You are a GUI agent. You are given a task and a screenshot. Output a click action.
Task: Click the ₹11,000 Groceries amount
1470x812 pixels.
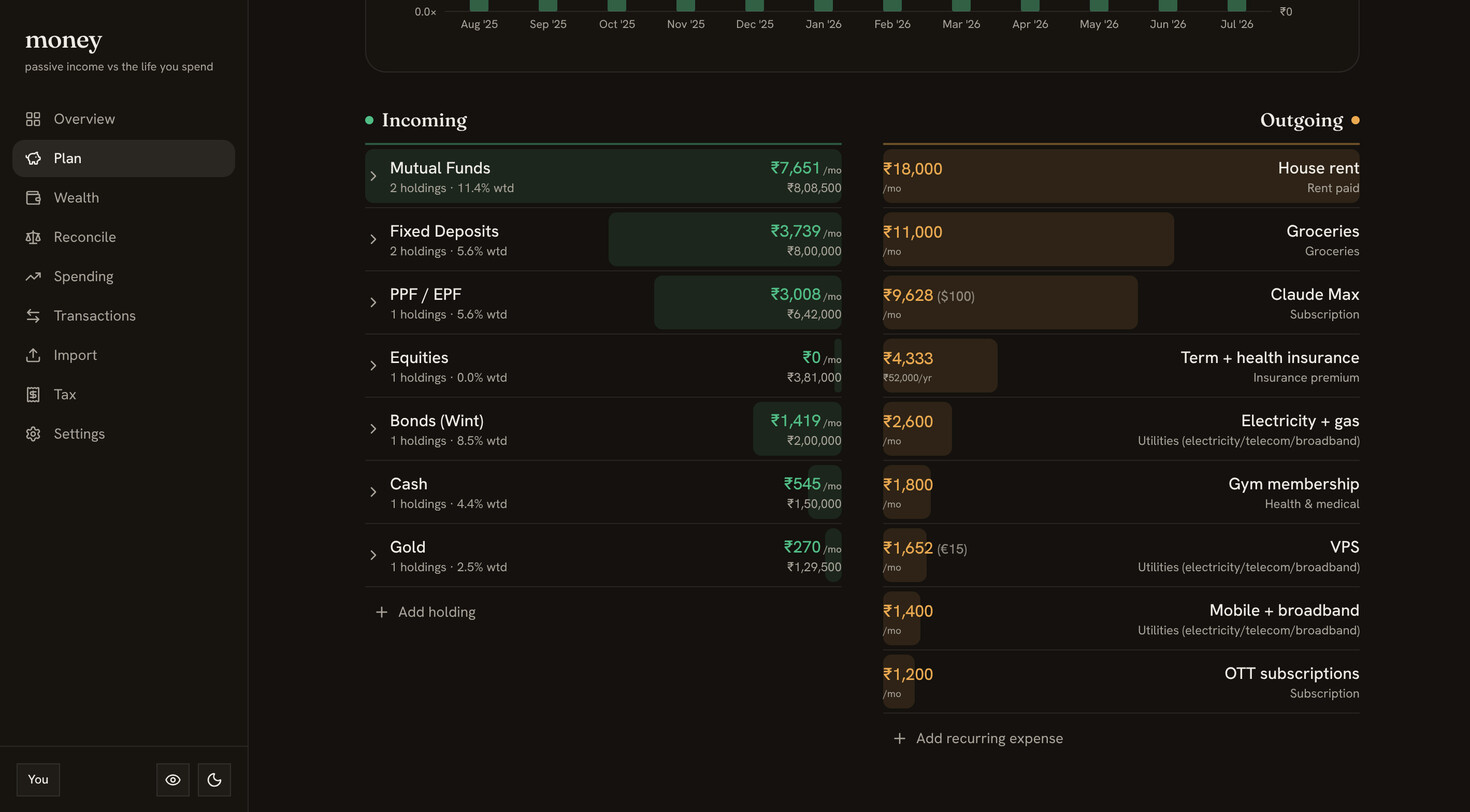click(913, 232)
